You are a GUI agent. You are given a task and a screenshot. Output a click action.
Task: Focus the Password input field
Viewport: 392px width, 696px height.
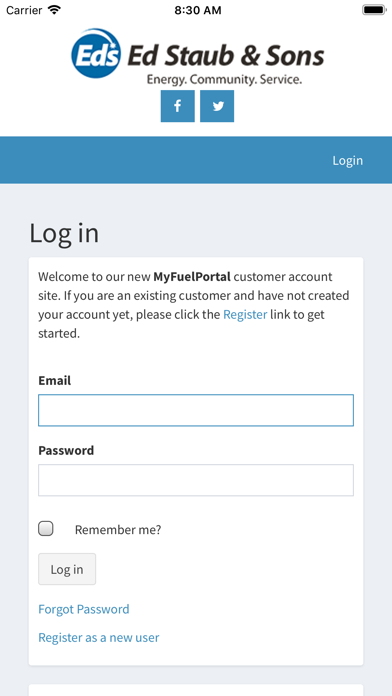(x=196, y=480)
